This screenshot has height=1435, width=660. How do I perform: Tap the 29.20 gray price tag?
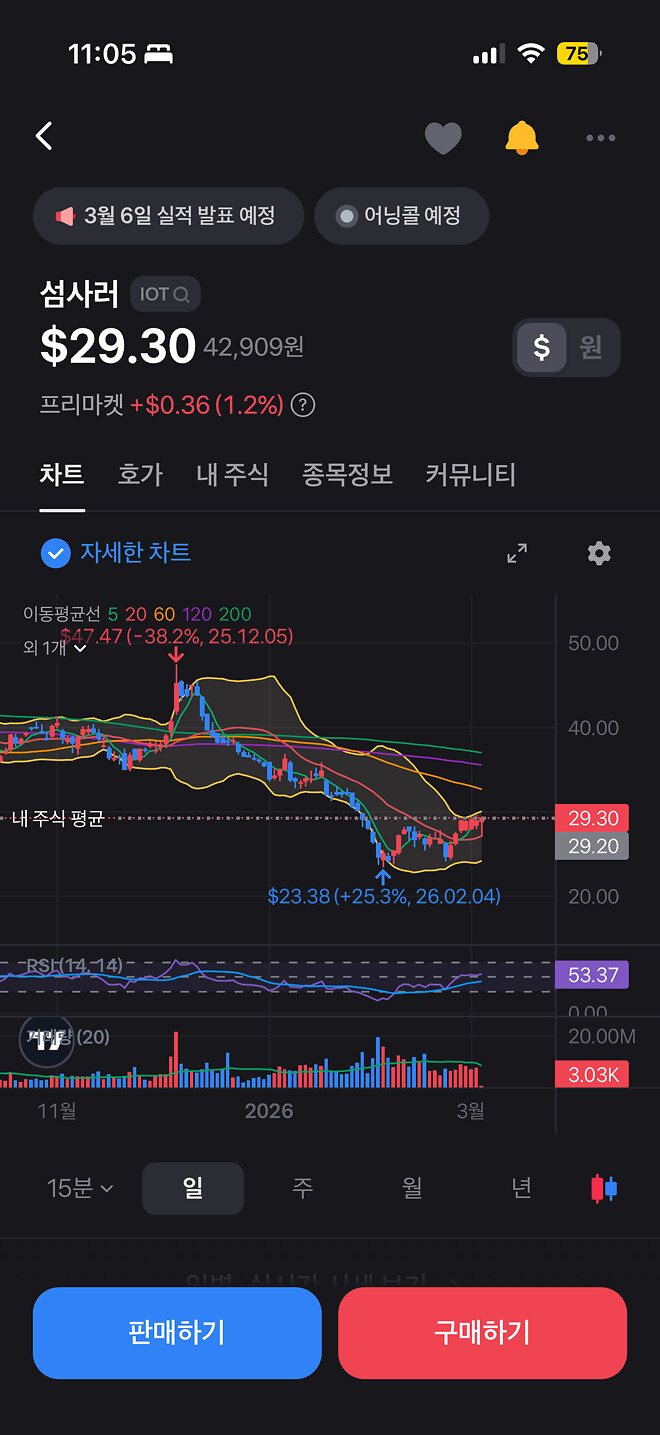592,846
